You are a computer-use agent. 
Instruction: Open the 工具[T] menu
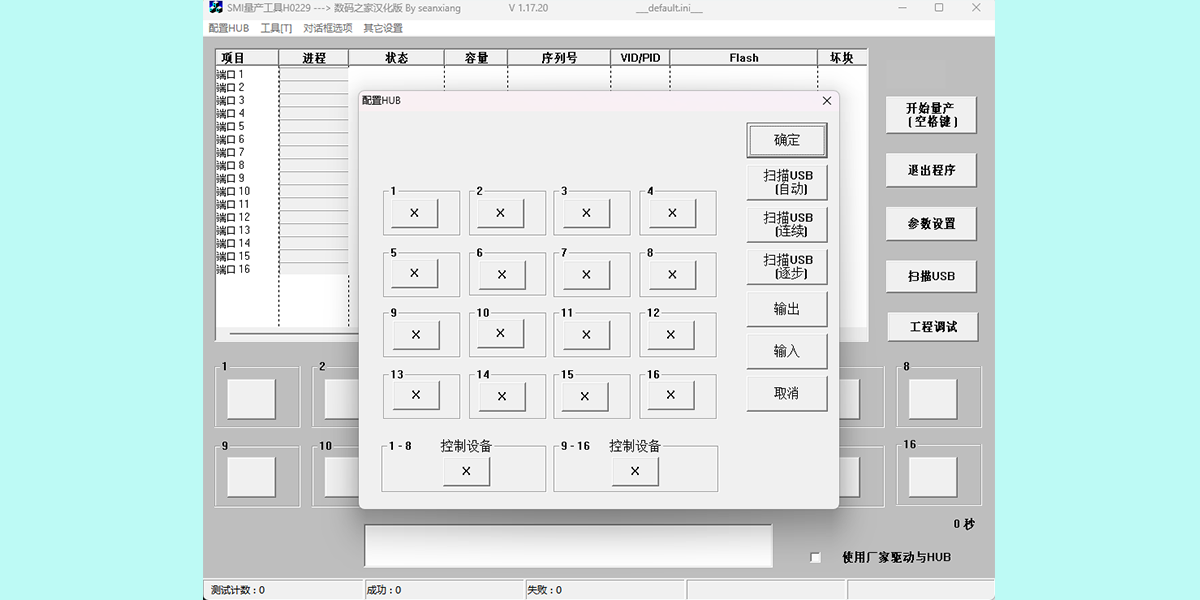coord(276,28)
